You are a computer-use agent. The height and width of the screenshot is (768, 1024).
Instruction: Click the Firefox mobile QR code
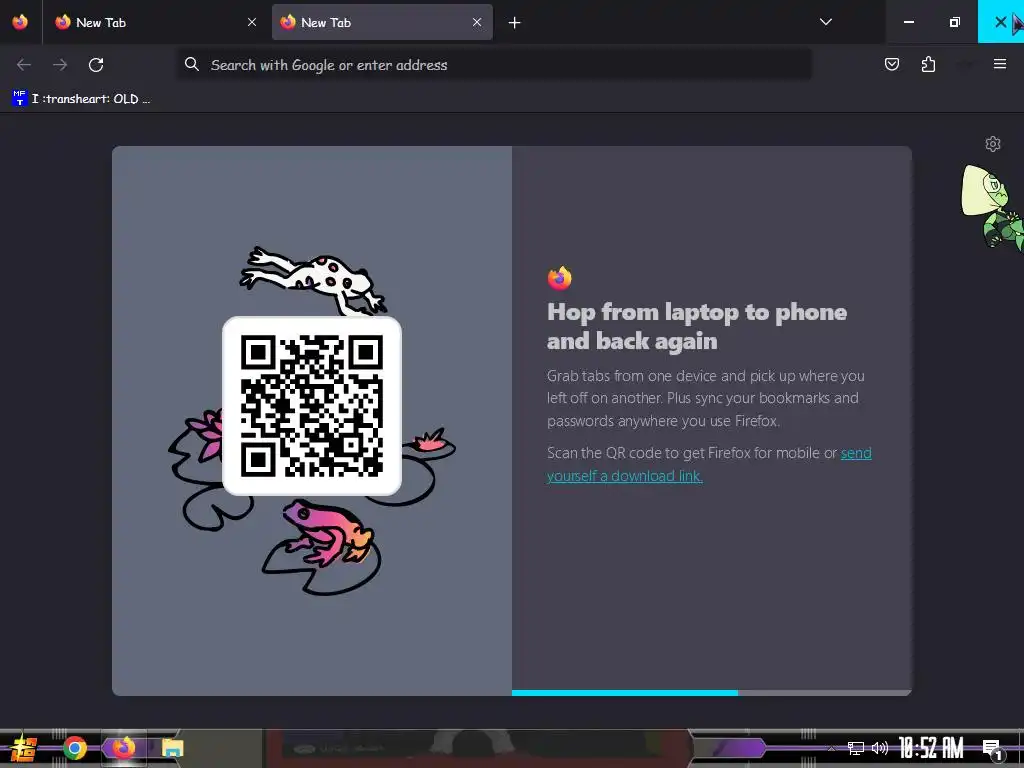(312, 406)
